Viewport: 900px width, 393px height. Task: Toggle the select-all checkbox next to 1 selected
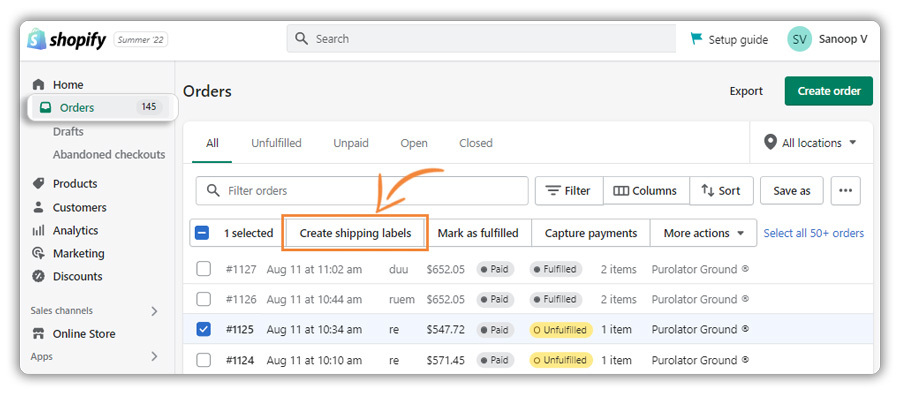pos(202,233)
